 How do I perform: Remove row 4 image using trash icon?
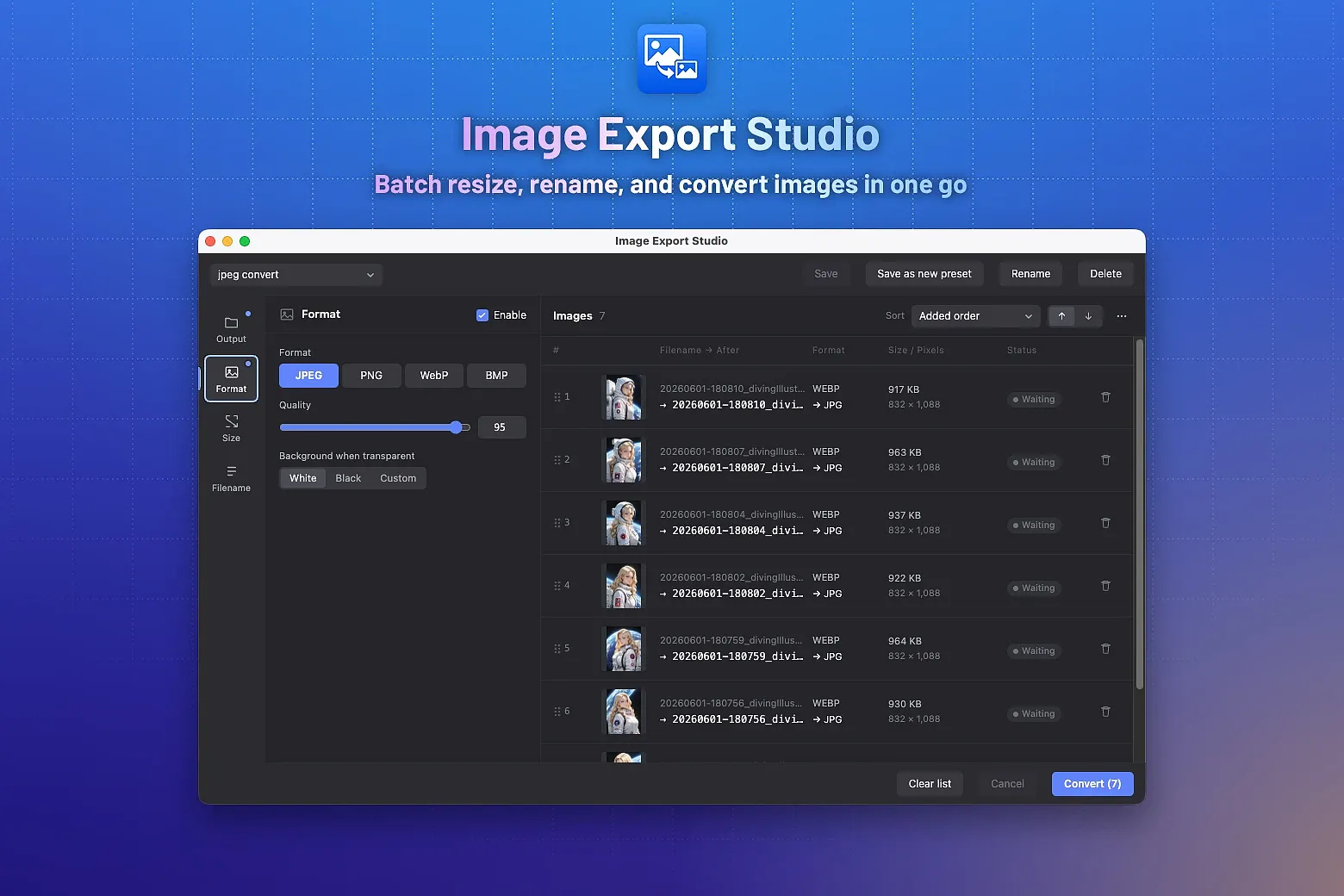tap(1105, 586)
